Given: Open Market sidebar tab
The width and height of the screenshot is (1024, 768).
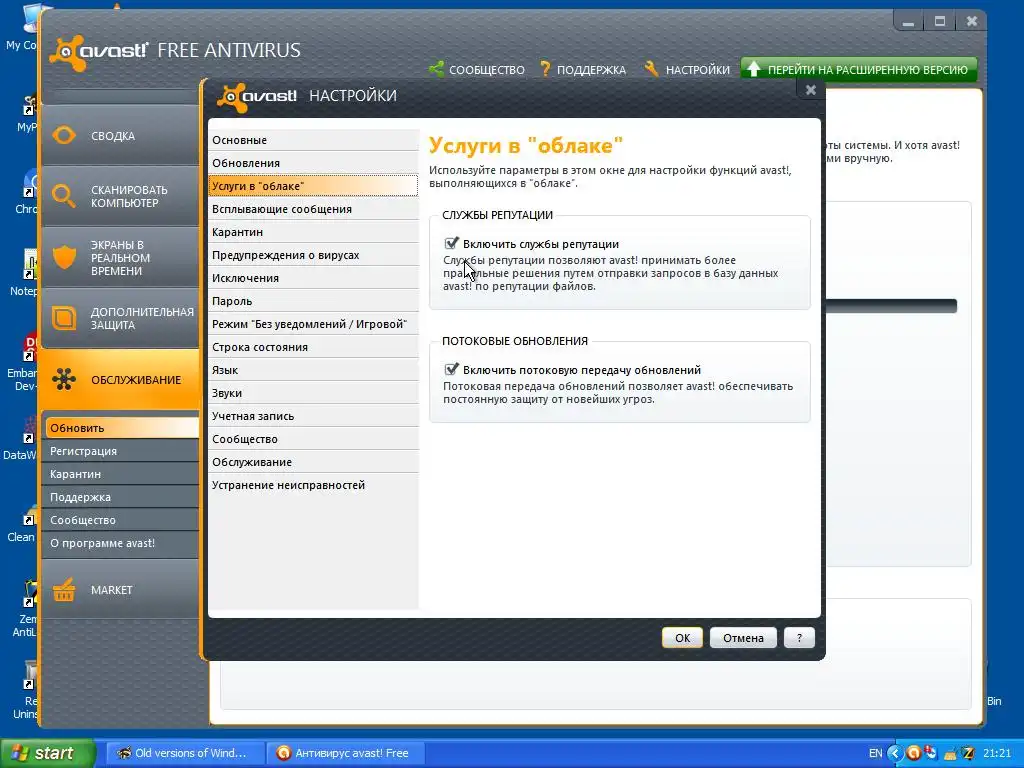Looking at the screenshot, I should pyautogui.click(x=120, y=590).
